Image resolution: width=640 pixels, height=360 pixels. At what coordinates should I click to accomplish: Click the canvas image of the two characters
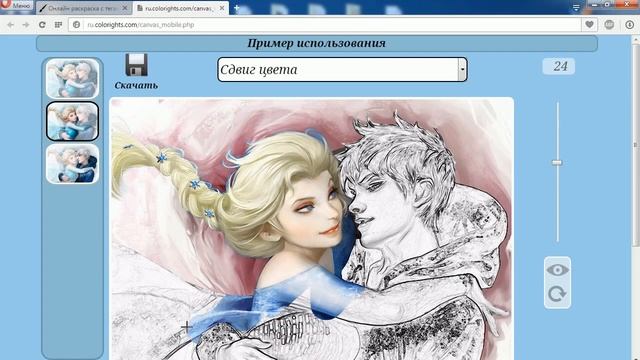tap(312, 229)
